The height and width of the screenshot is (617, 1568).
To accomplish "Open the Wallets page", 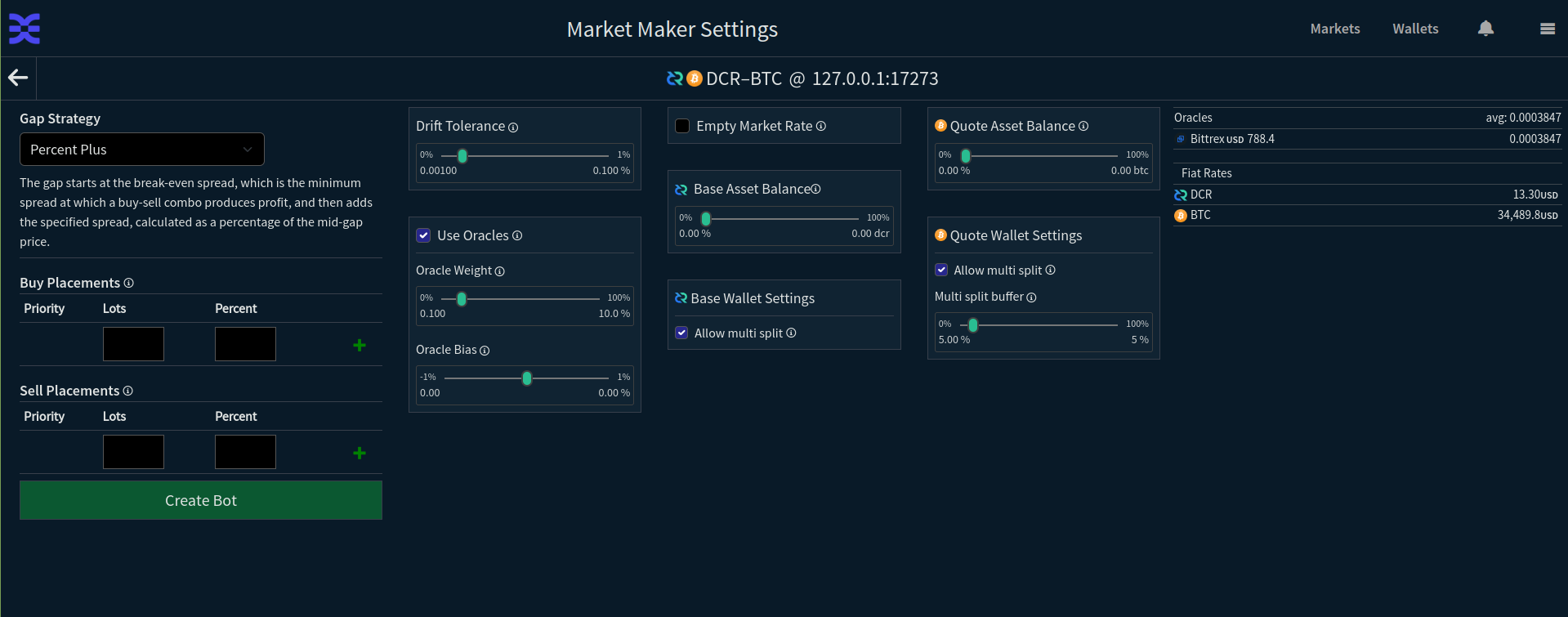I will pos(1415,29).
